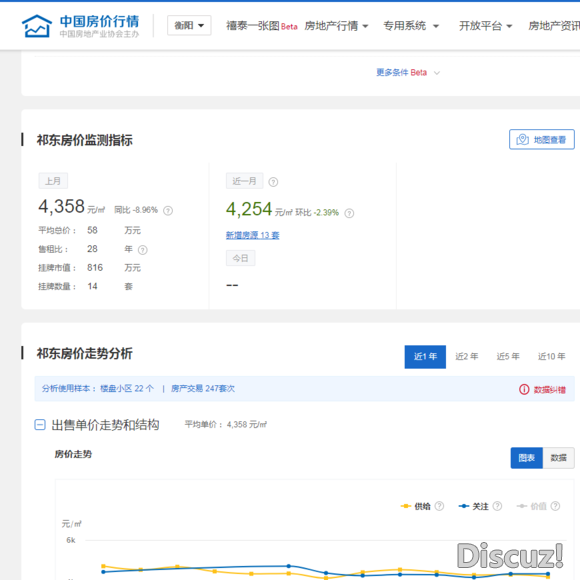The height and width of the screenshot is (580, 580).
Task: Expand the 开放平台 menu
Action: click(485, 26)
